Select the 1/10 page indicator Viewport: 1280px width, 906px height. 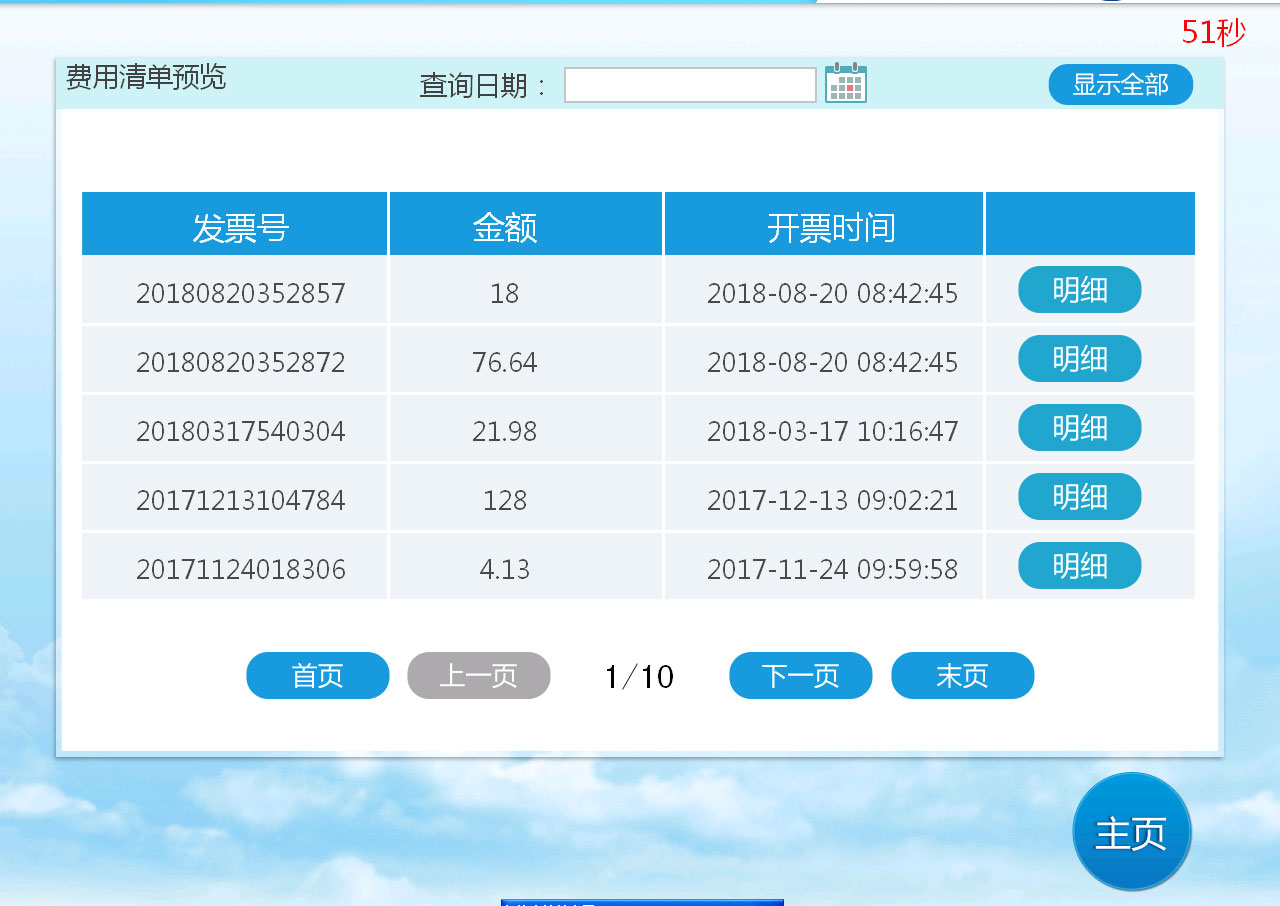[x=639, y=677]
